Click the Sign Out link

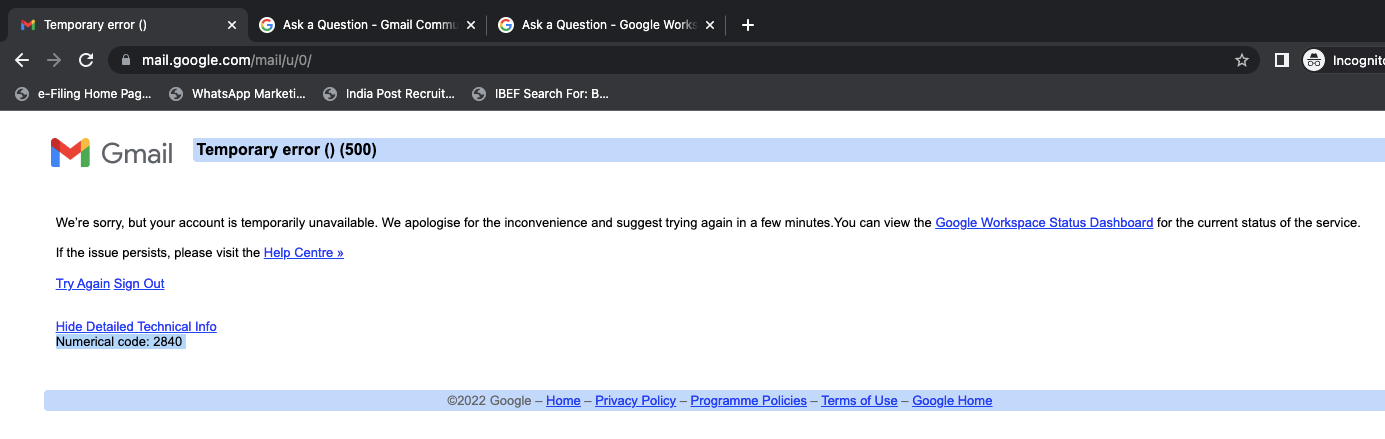click(139, 284)
